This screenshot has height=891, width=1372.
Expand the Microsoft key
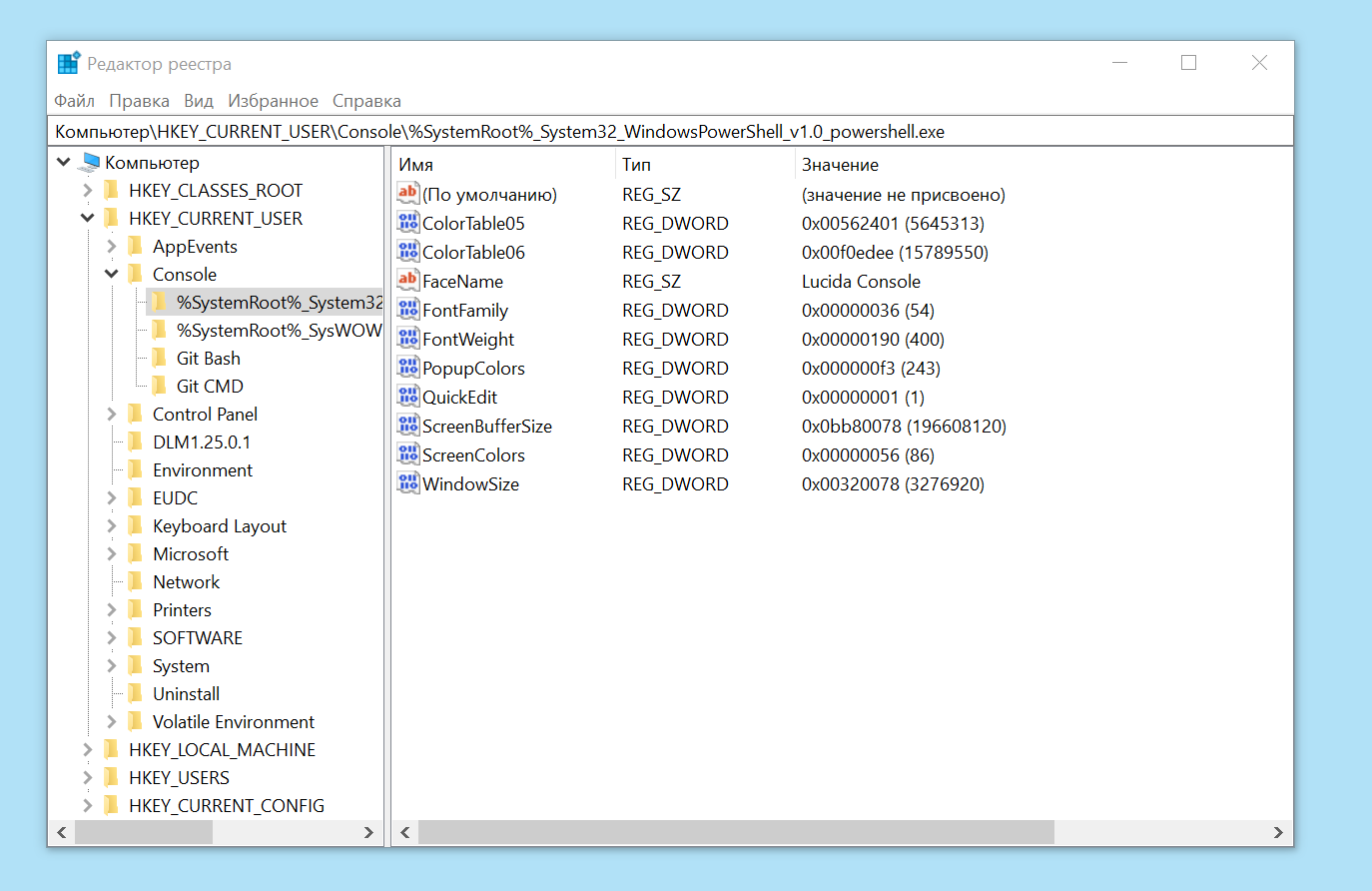coord(112,553)
